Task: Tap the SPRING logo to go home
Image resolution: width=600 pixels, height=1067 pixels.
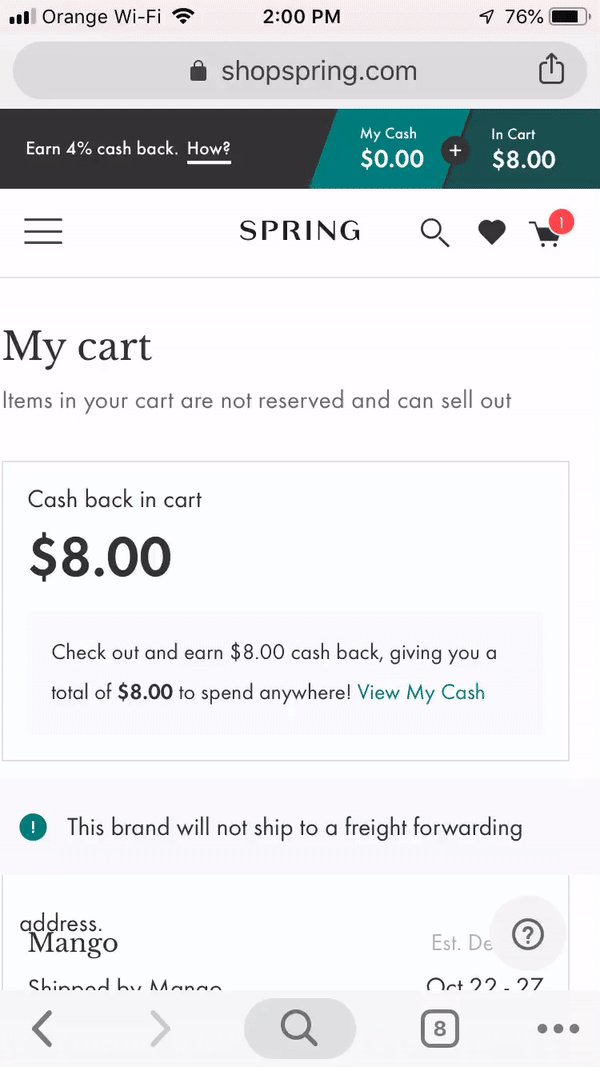Action: click(299, 231)
